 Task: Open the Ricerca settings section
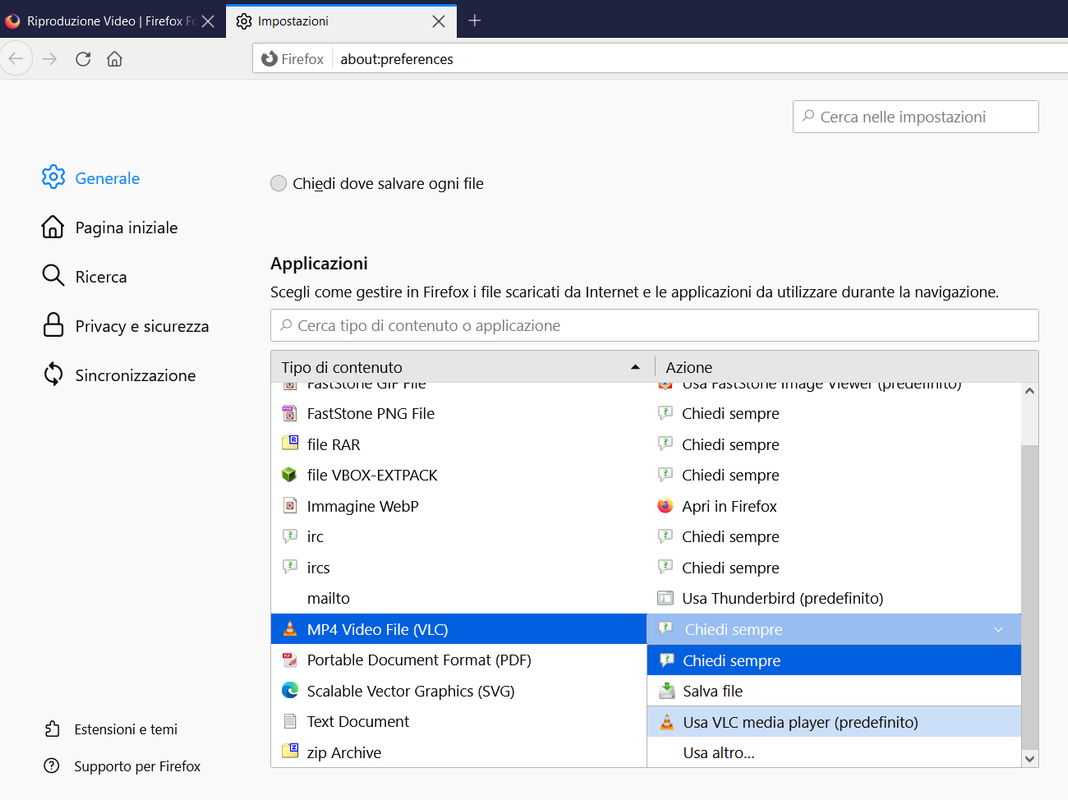point(84,276)
